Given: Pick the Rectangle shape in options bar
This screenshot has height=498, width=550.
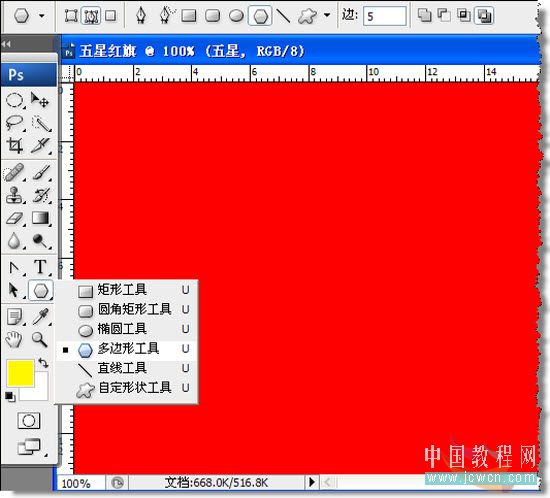Looking at the screenshot, I should point(189,16).
